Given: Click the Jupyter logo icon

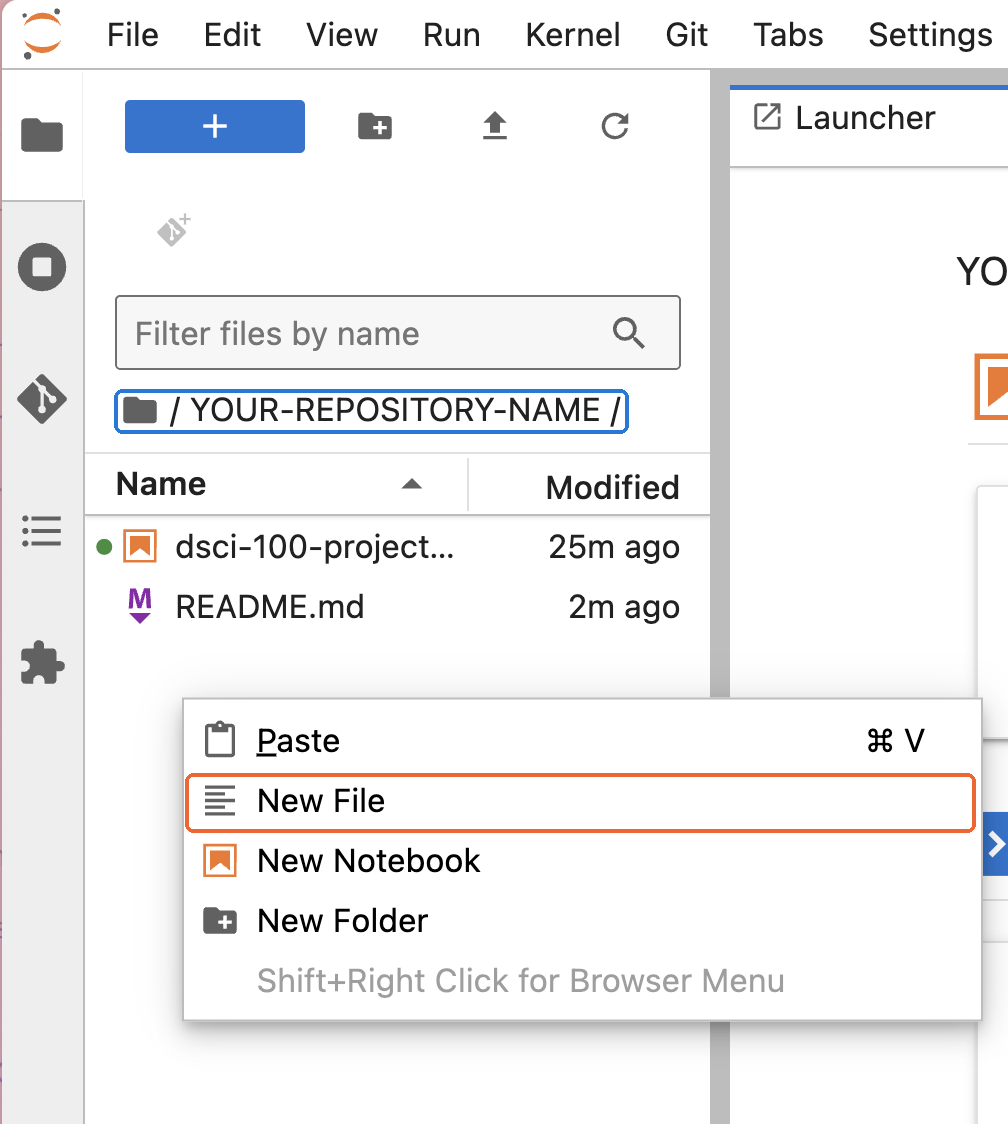Looking at the screenshot, I should (42, 34).
